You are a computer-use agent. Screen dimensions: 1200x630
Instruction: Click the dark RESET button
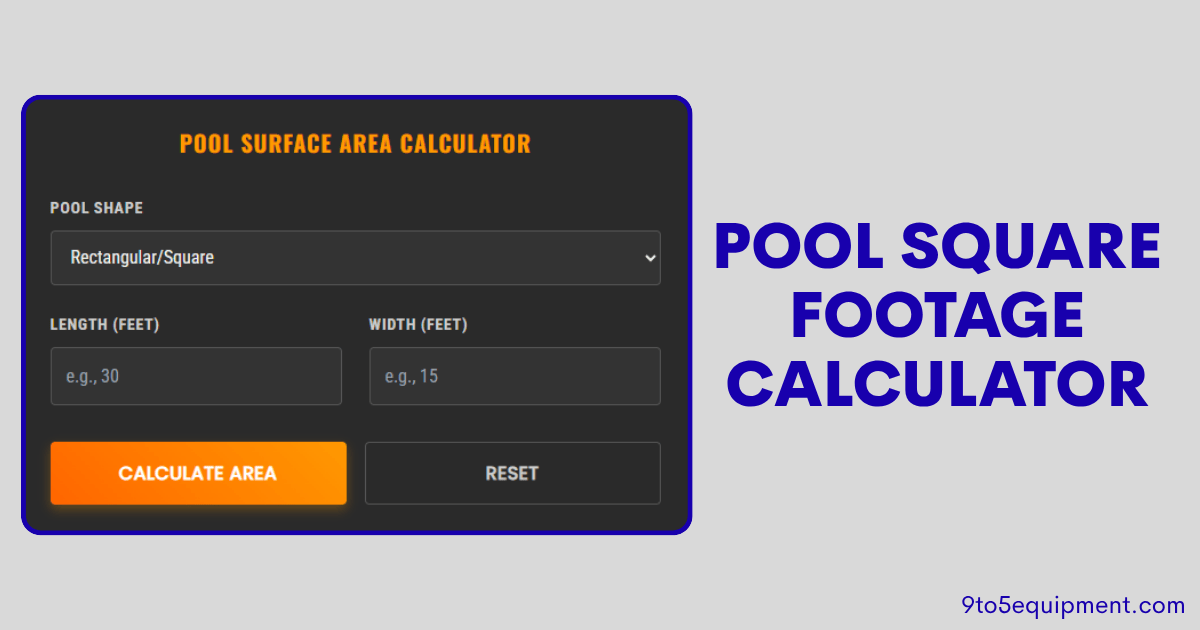point(512,473)
